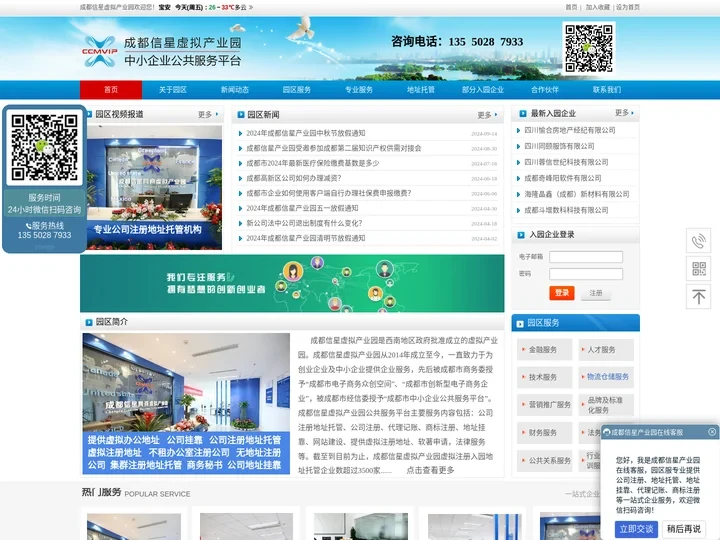This screenshot has height=540, width=720.
Task: Open company 成都奇峰阳软件有限公司
Action: point(563,178)
